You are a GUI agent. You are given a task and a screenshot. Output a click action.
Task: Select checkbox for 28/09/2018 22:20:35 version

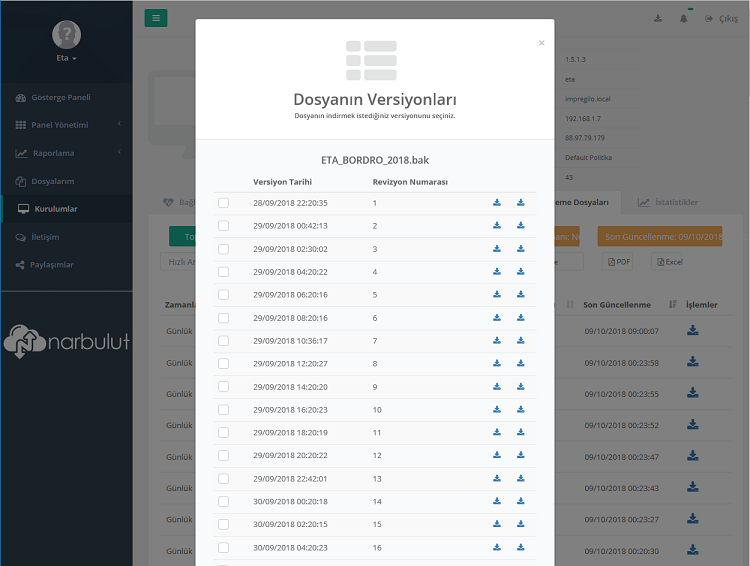(x=224, y=203)
